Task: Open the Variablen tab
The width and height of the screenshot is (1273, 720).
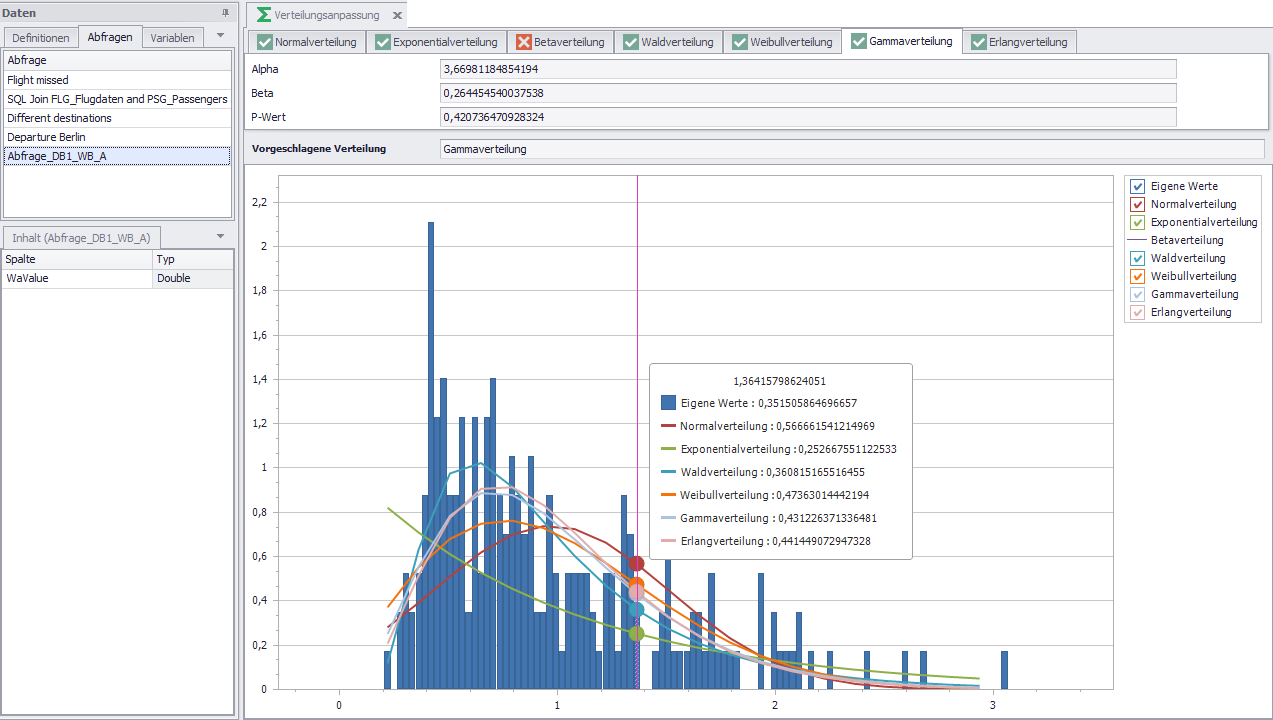Action: click(x=173, y=37)
